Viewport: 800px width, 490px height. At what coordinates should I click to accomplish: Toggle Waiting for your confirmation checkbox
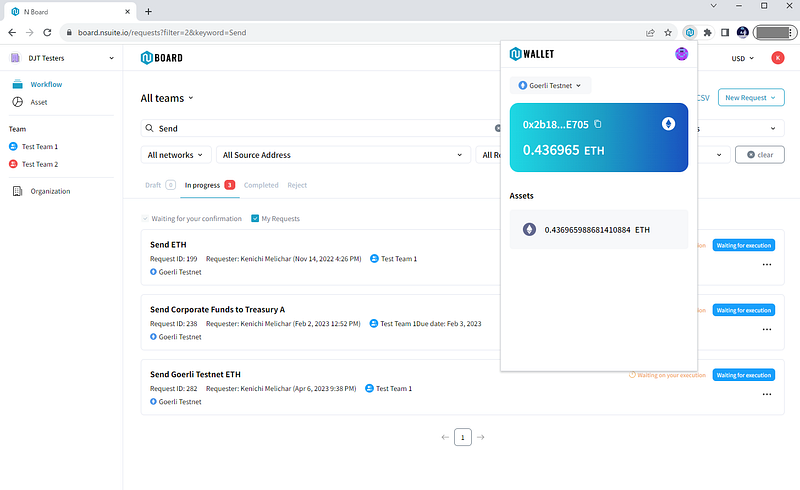(x=145, y=218)
